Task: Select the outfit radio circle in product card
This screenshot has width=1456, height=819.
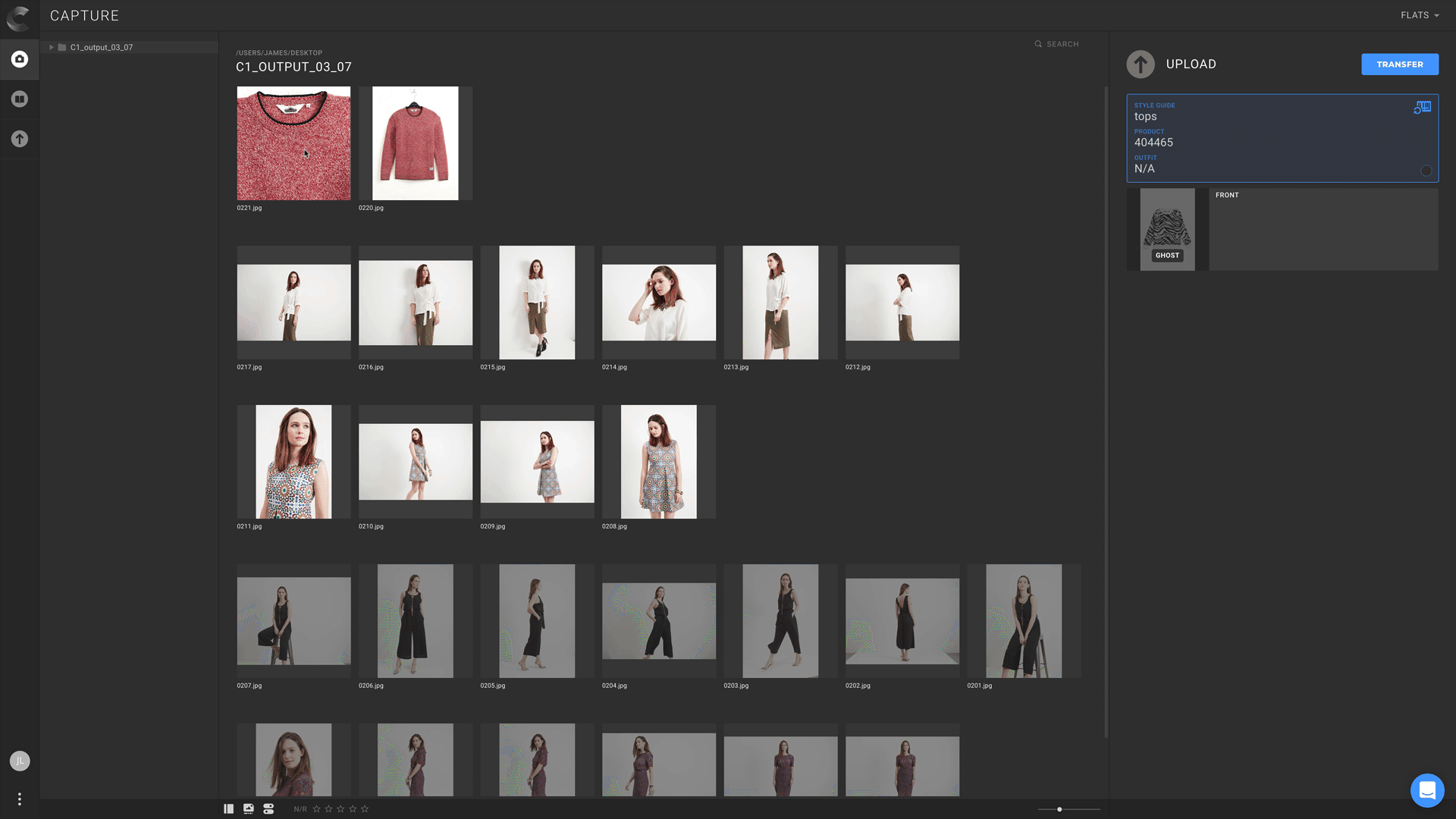Action: (x=1426, y=171)
